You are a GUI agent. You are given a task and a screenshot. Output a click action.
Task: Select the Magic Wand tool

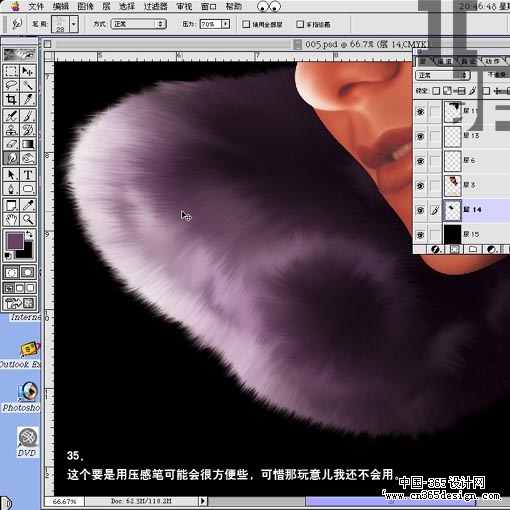pos(28,86)
